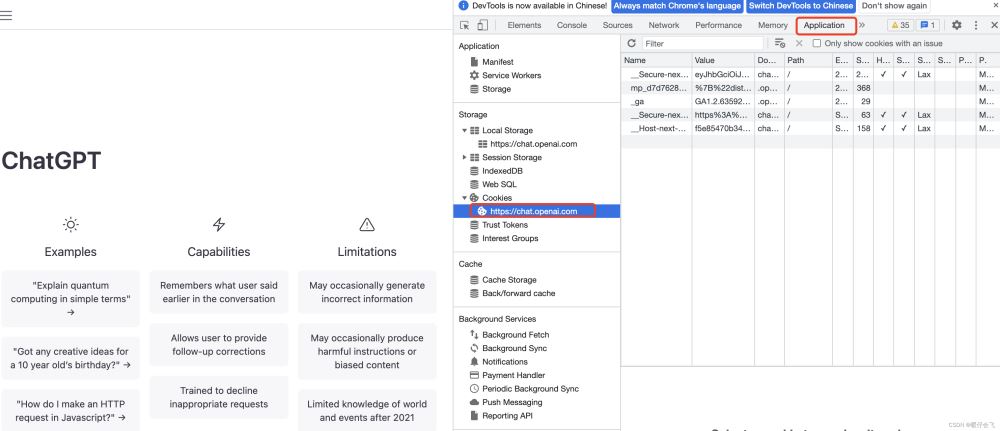1000x431 pixels.
Task: Open Manifest in Application section
Action: pyautogui.click(x=497, y=62)
